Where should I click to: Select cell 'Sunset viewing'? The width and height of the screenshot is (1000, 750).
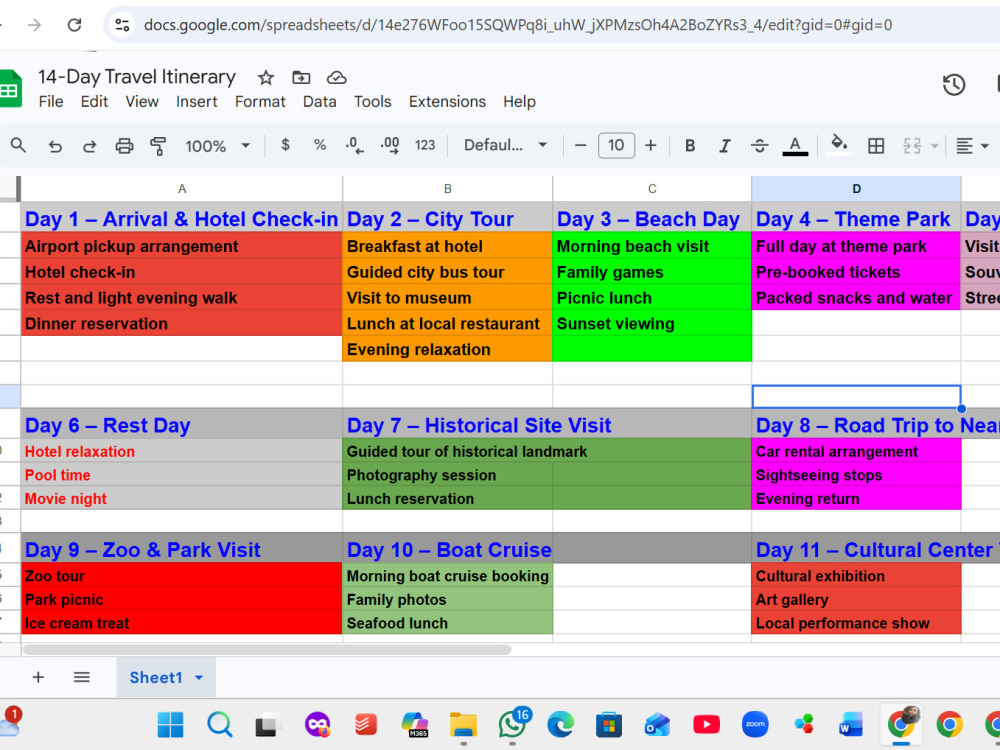pos(652,323)
